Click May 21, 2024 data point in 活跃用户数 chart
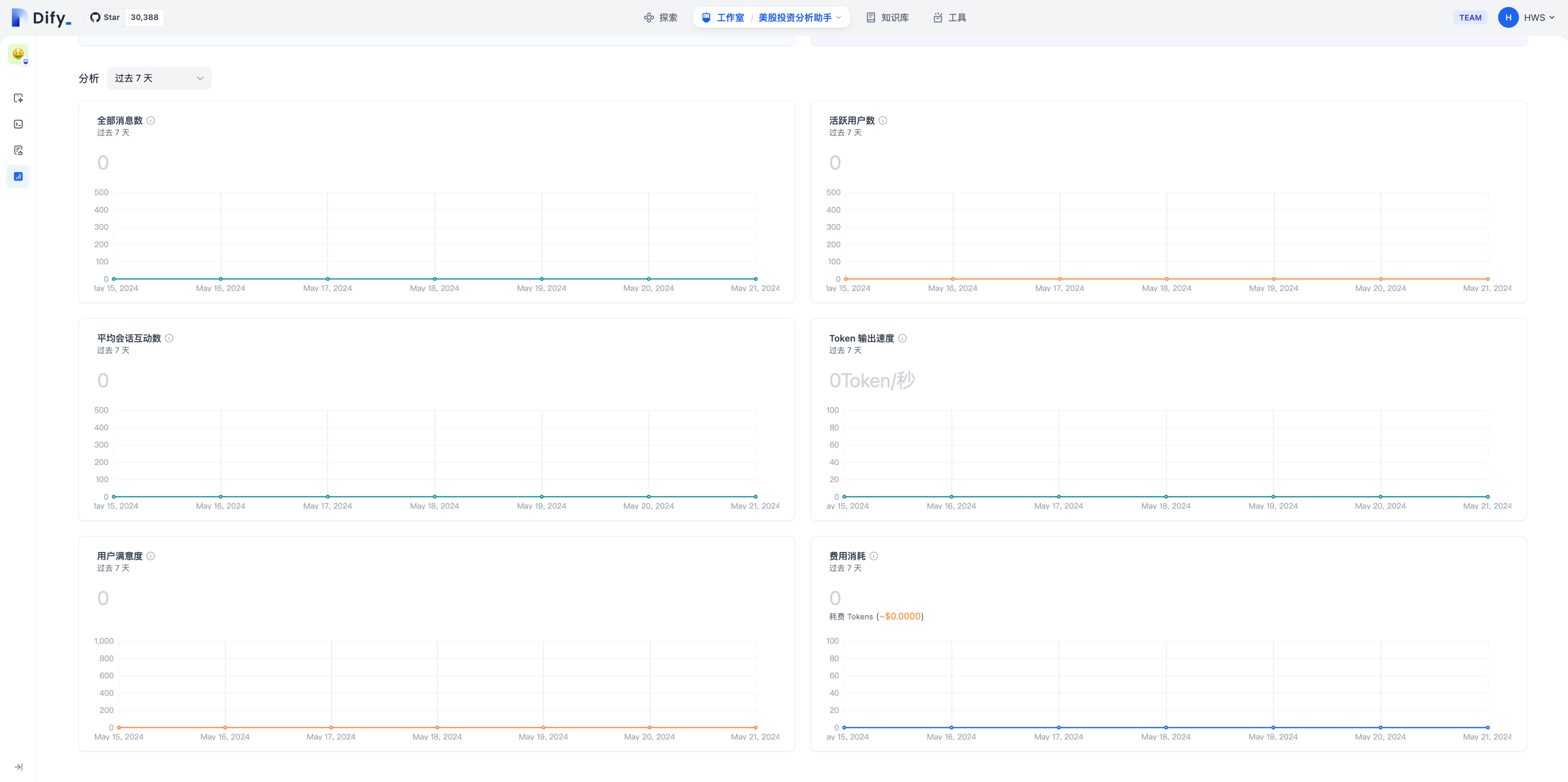Viewport: 1568px width, 782px height. 1488,279
